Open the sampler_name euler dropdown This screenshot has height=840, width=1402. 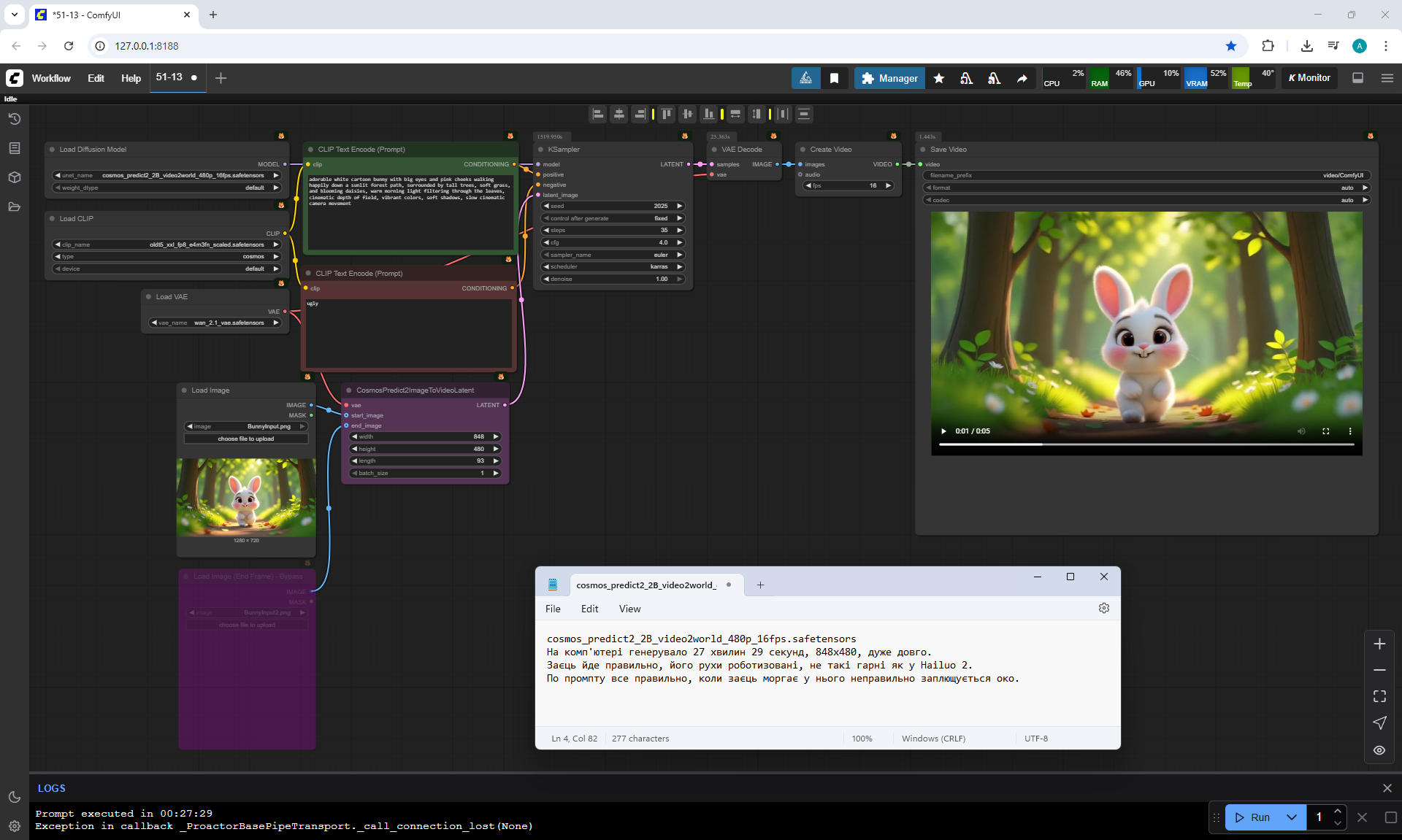click(x=613, y=255)
